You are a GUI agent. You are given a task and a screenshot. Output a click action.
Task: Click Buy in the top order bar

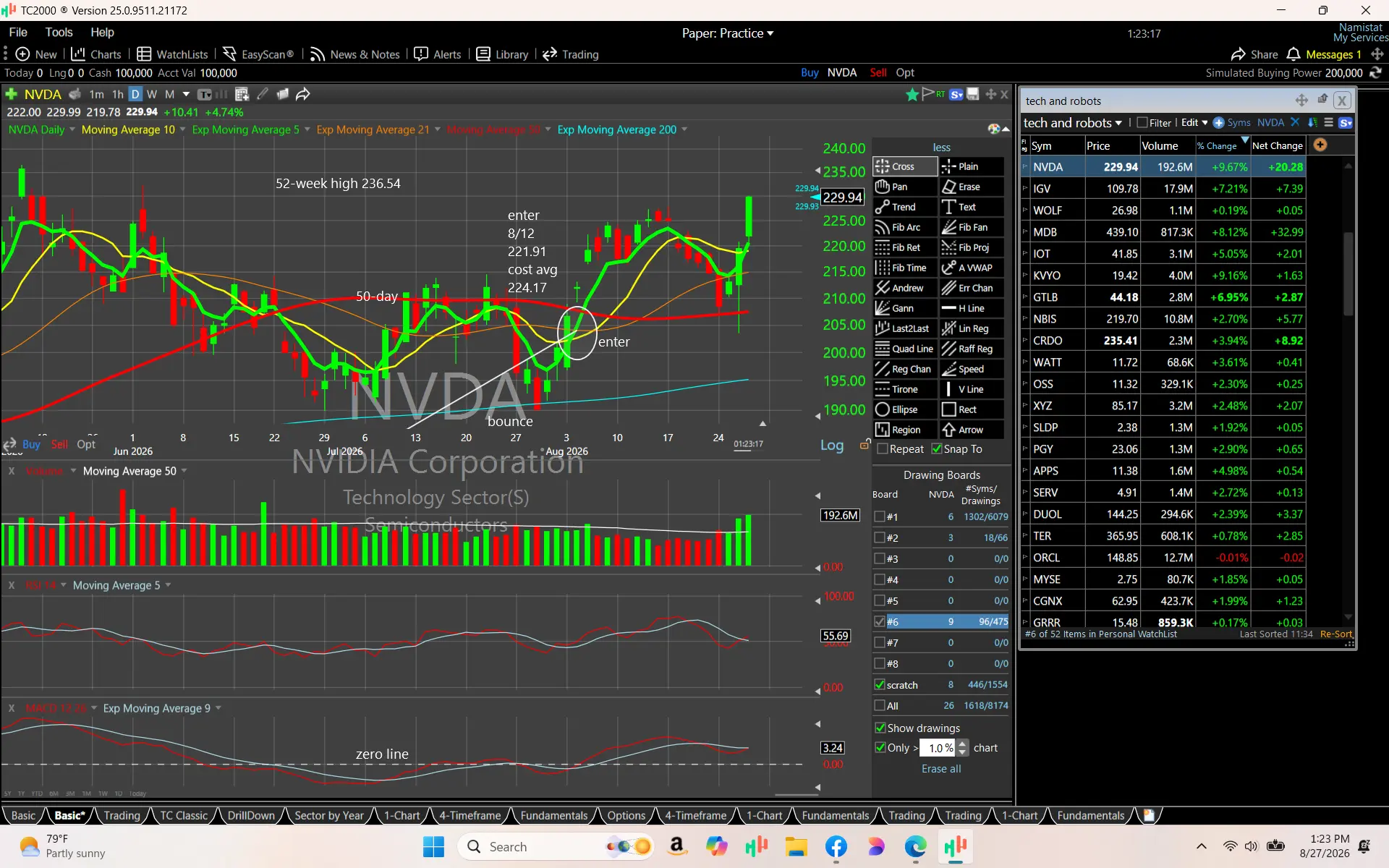click(x=810, y=72)
